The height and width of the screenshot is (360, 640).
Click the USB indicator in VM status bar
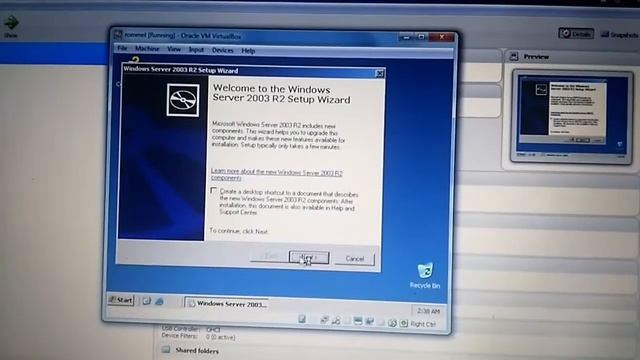[x=336, y=321]
